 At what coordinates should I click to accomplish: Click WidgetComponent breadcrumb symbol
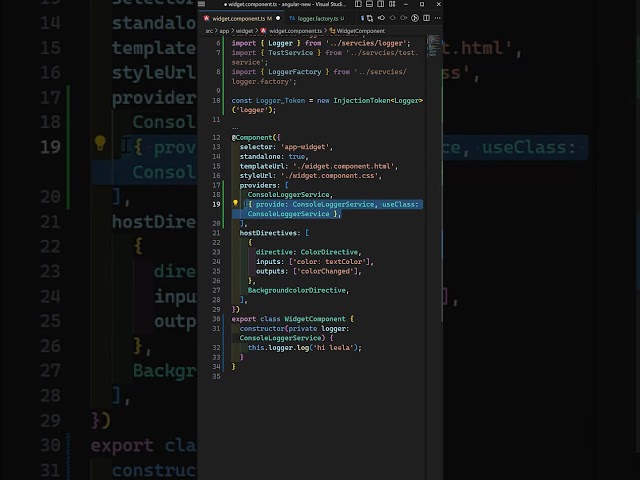point(360,31)
